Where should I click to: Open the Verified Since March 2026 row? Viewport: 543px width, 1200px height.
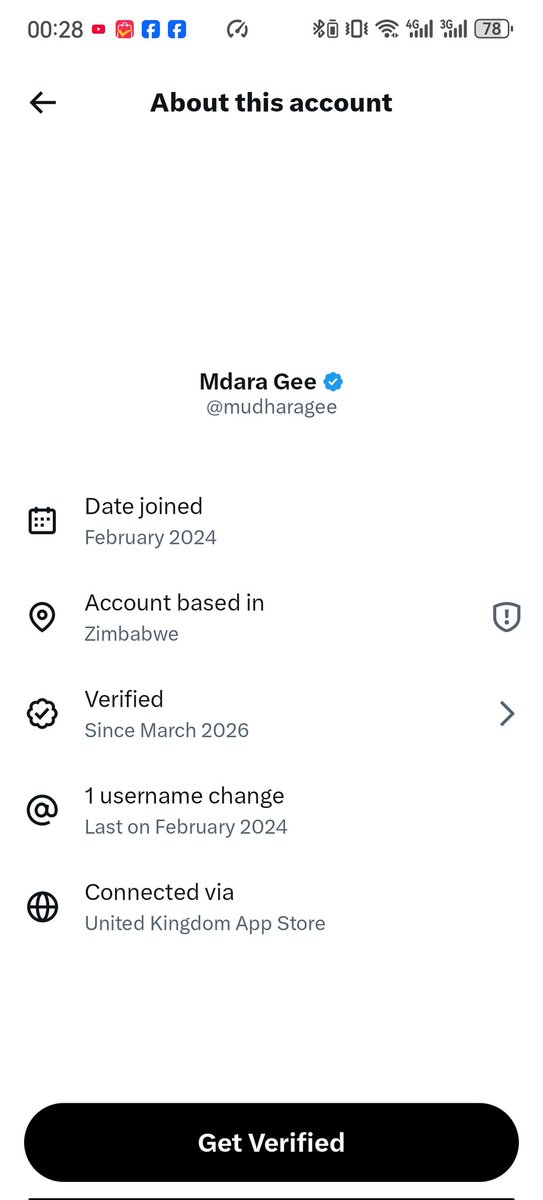(271, 714)
